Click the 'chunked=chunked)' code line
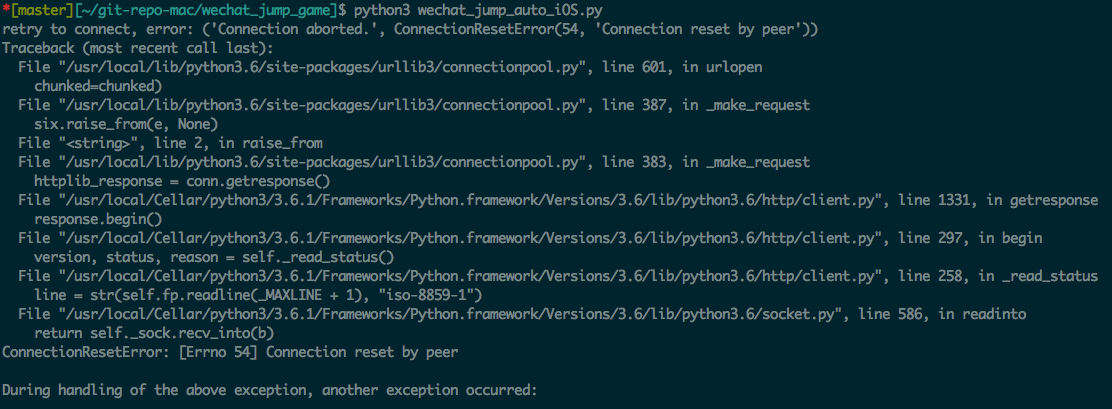The height and width of the screenshot is (409, 1112). tap(99, 86)
